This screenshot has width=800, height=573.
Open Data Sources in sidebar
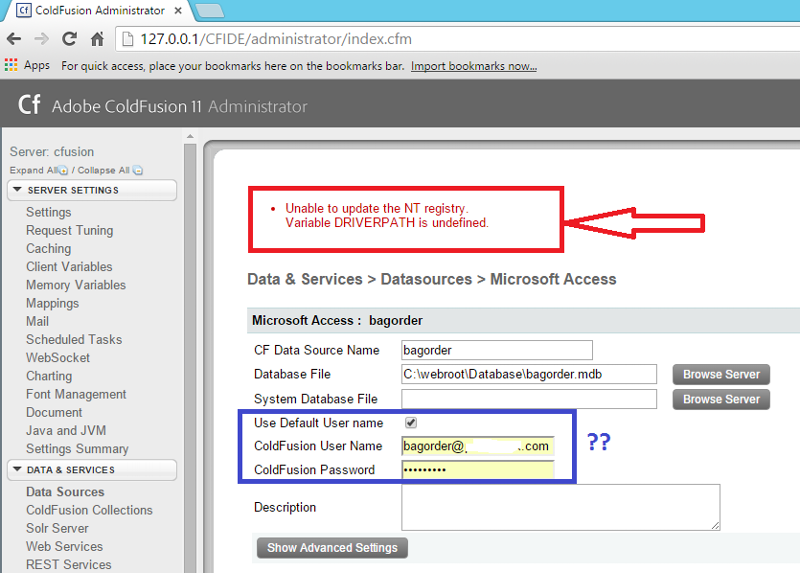click(x=65, y=492)
